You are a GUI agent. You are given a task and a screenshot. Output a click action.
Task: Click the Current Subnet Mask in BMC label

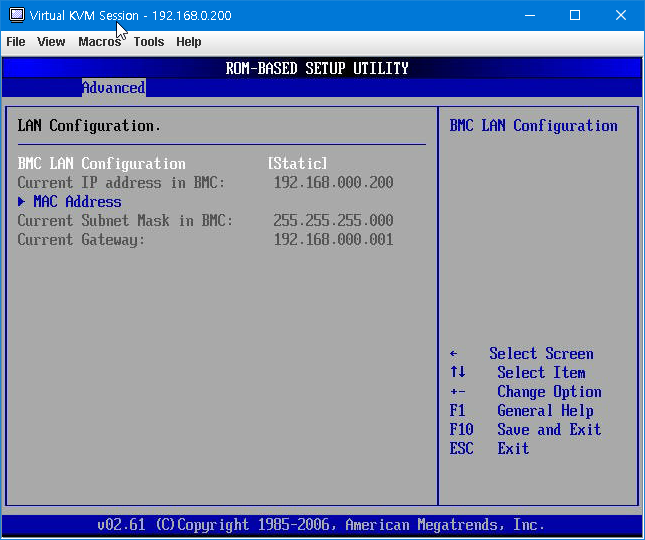pyautogui.click(x=125, y=220)
